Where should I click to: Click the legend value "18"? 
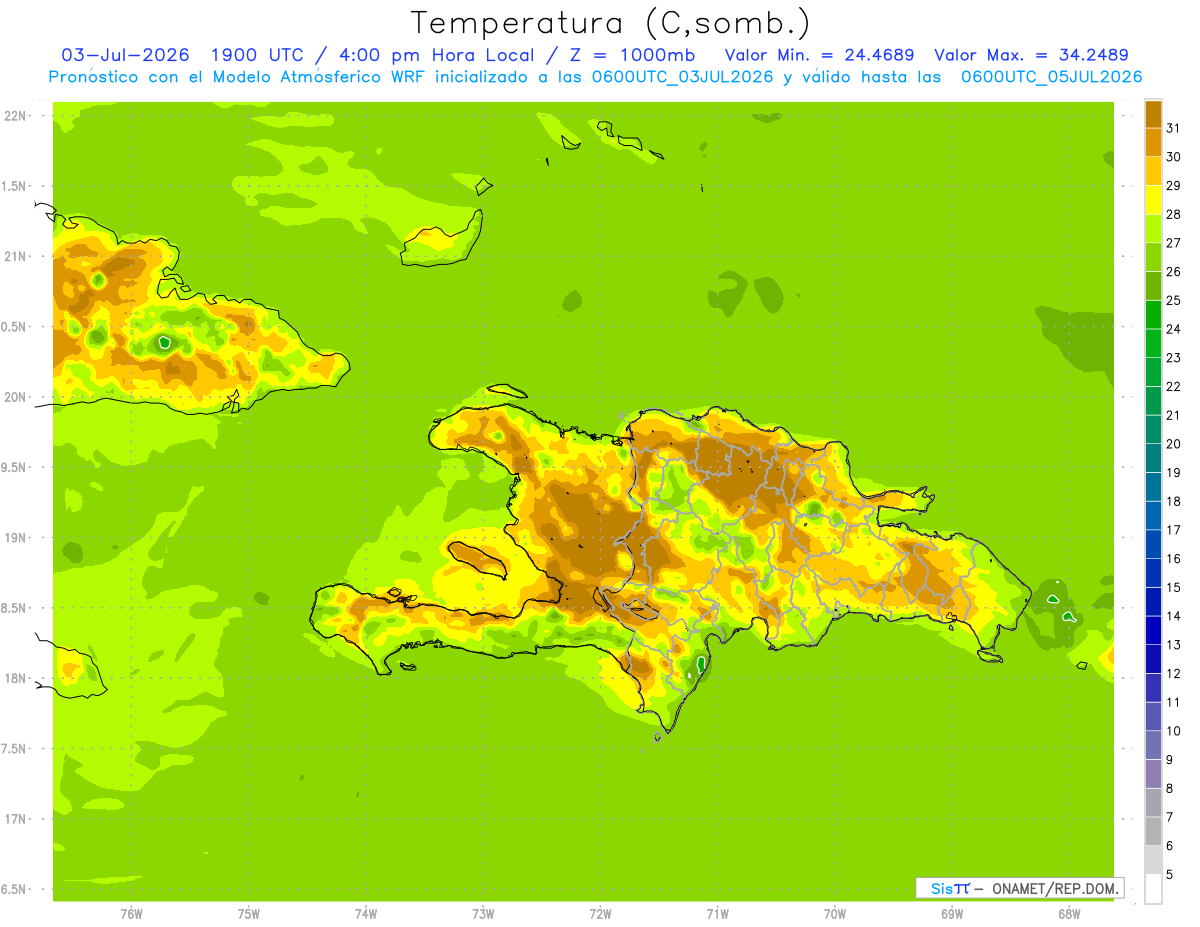[1173, 501]
